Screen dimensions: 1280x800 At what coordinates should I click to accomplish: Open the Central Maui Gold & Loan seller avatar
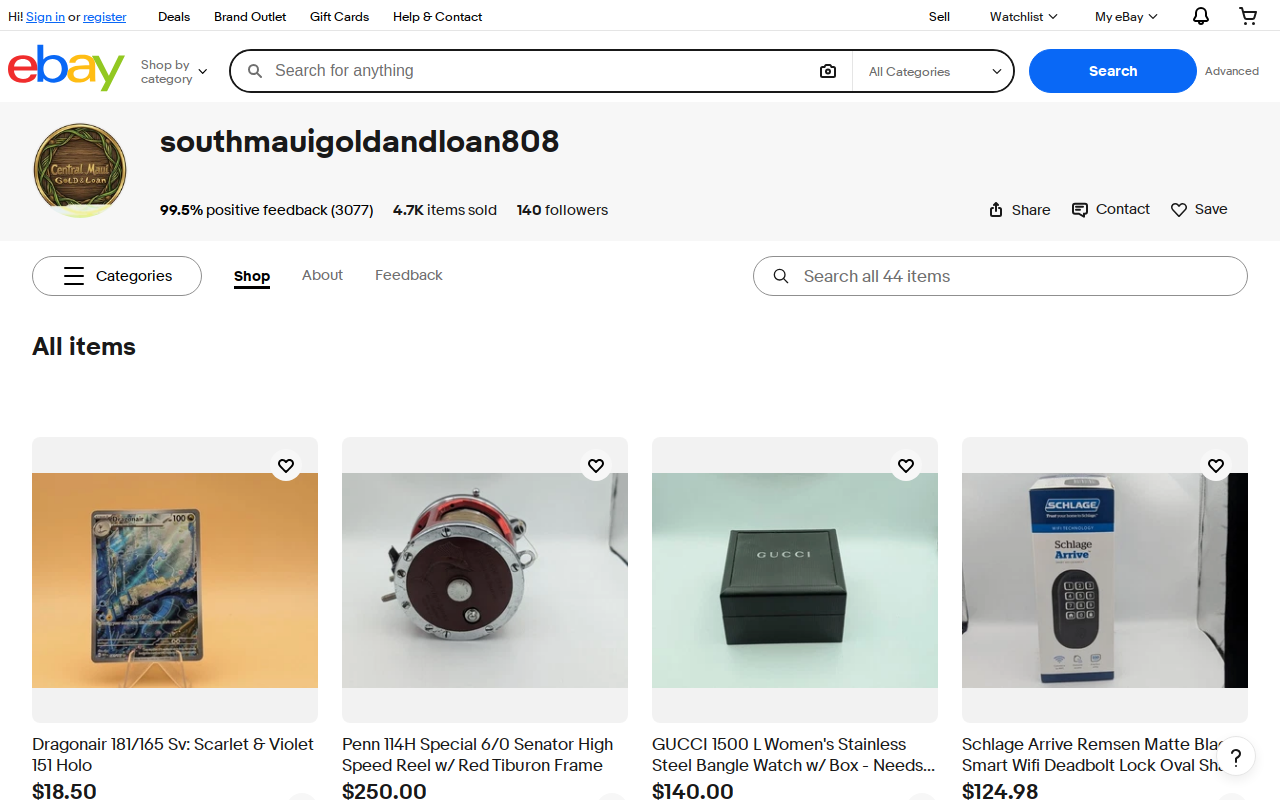point(80,170)
